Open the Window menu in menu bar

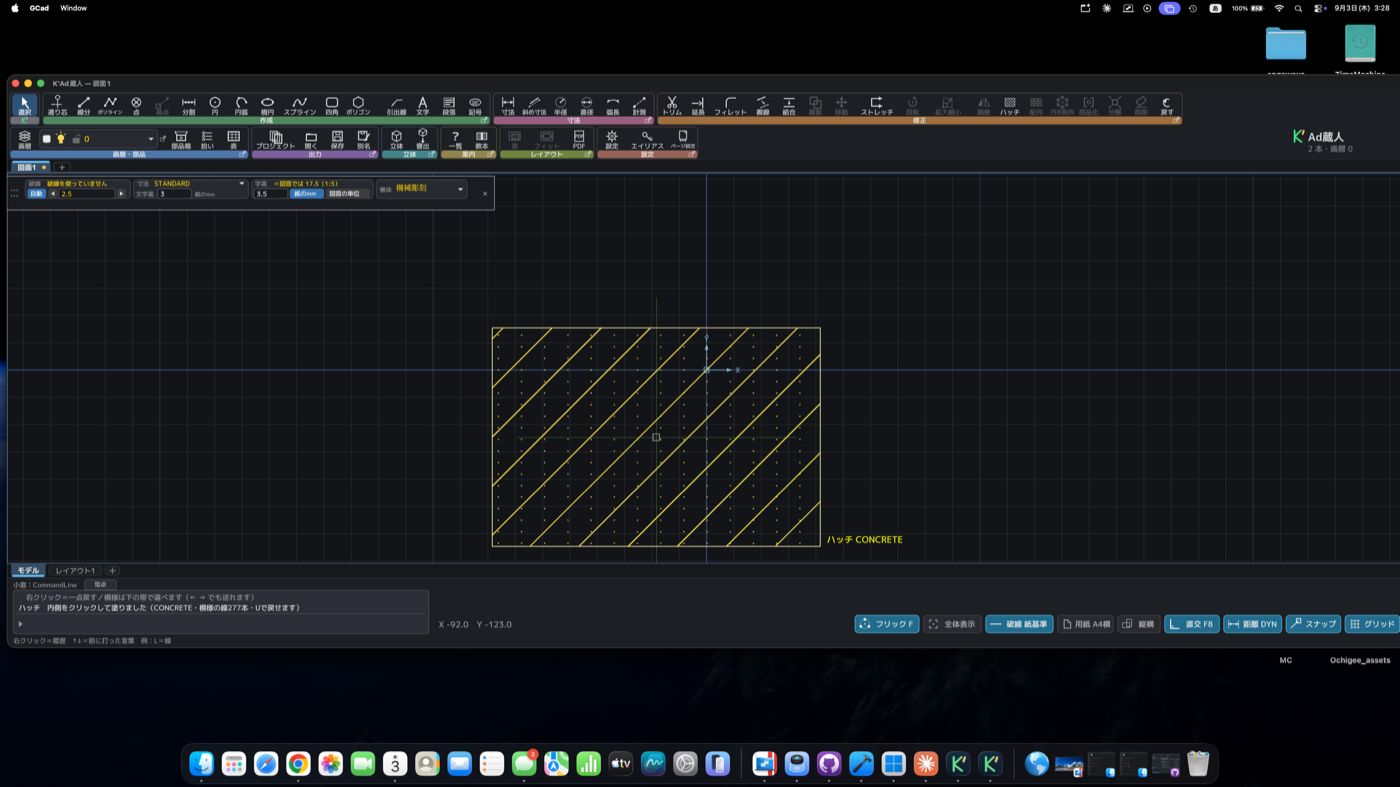[73, 8]
